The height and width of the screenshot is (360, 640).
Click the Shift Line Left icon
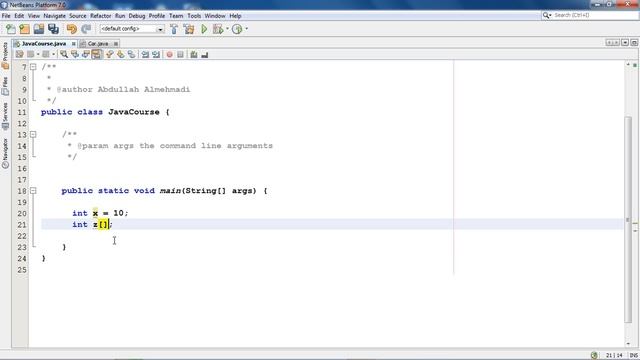tap(145, 54)
